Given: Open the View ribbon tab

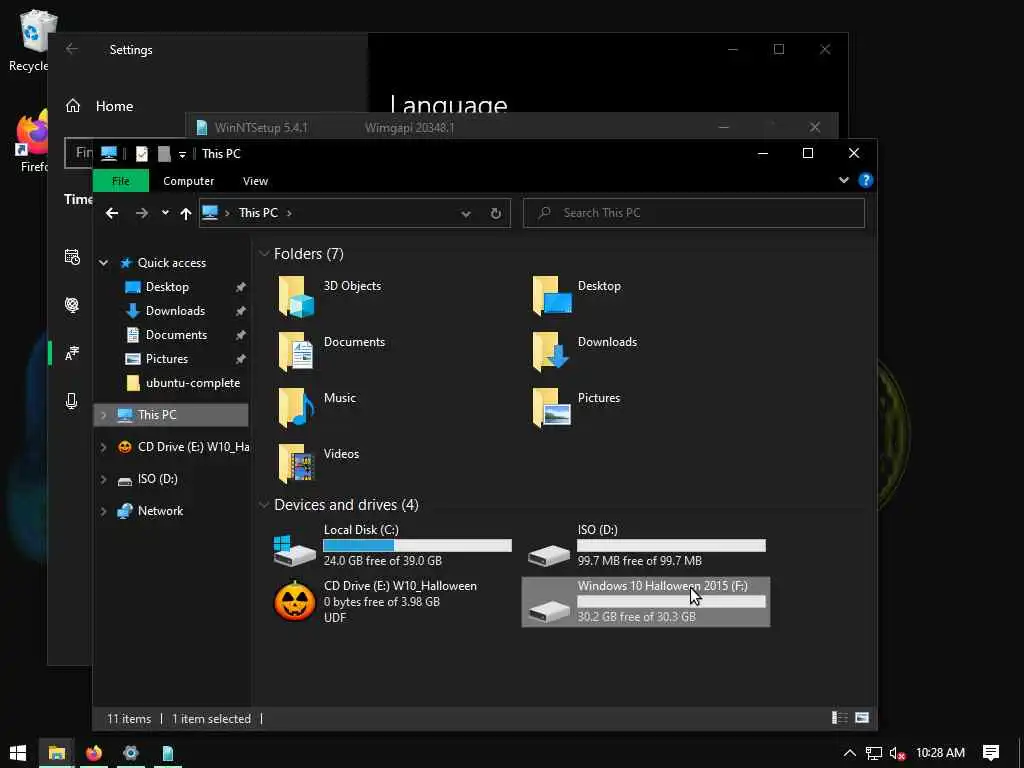Looking at the screenshot, I should 255,181.
